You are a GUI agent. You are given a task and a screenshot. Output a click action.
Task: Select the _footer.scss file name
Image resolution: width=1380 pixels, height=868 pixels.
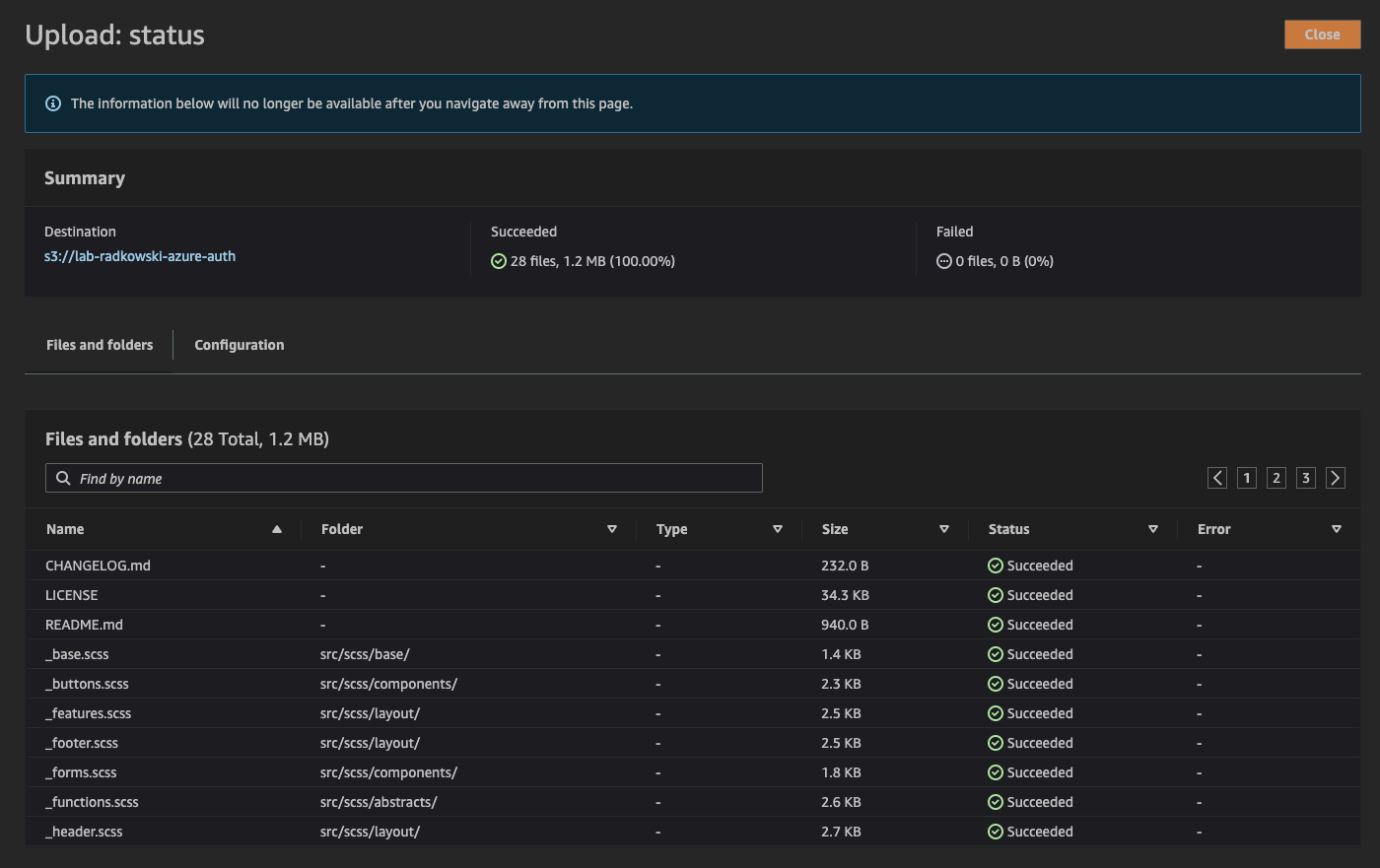pos(82,743)
